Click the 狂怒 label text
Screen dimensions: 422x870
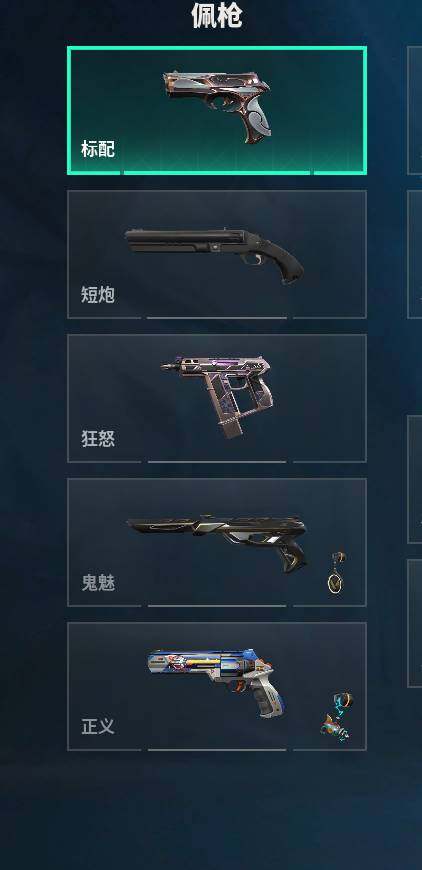(x=98, y=439)
